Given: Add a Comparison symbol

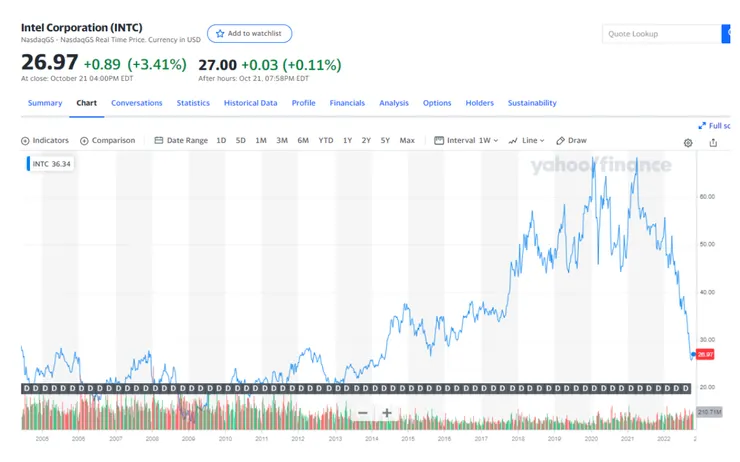Looking at the screenshot, I should click(85, 141).
